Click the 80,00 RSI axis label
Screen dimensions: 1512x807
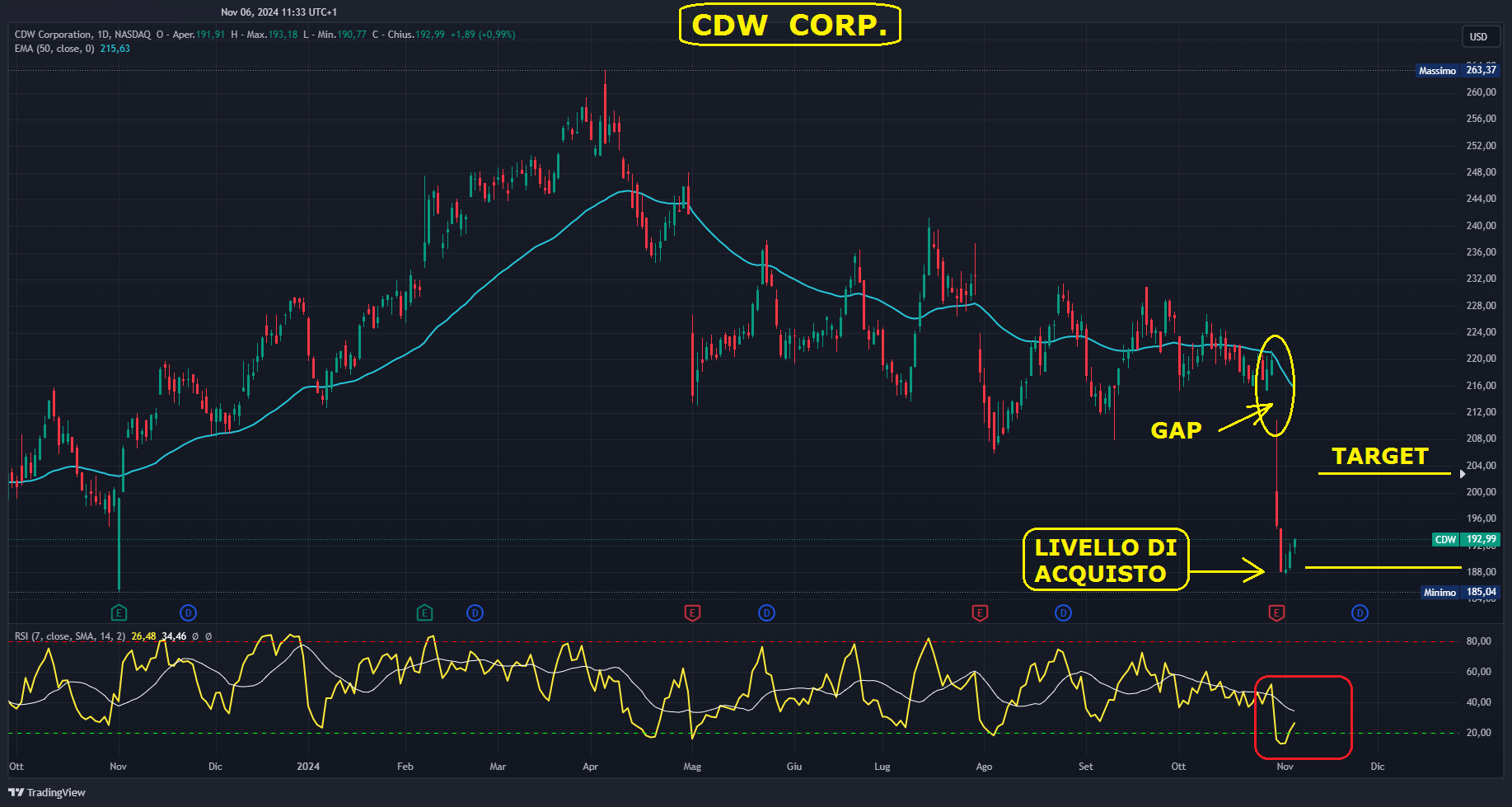[x=1478, y=641]
